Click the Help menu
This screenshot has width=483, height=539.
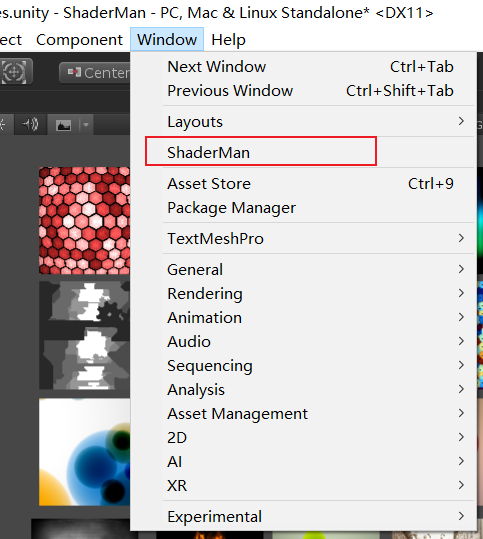[228, 40]
